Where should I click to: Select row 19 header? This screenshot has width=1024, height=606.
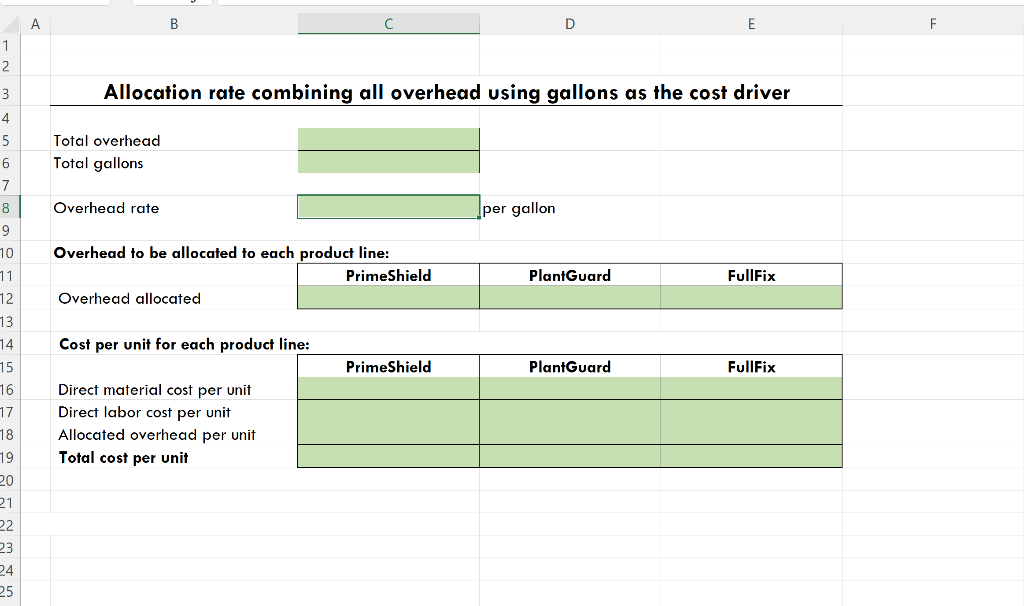(x=10, y=457)
